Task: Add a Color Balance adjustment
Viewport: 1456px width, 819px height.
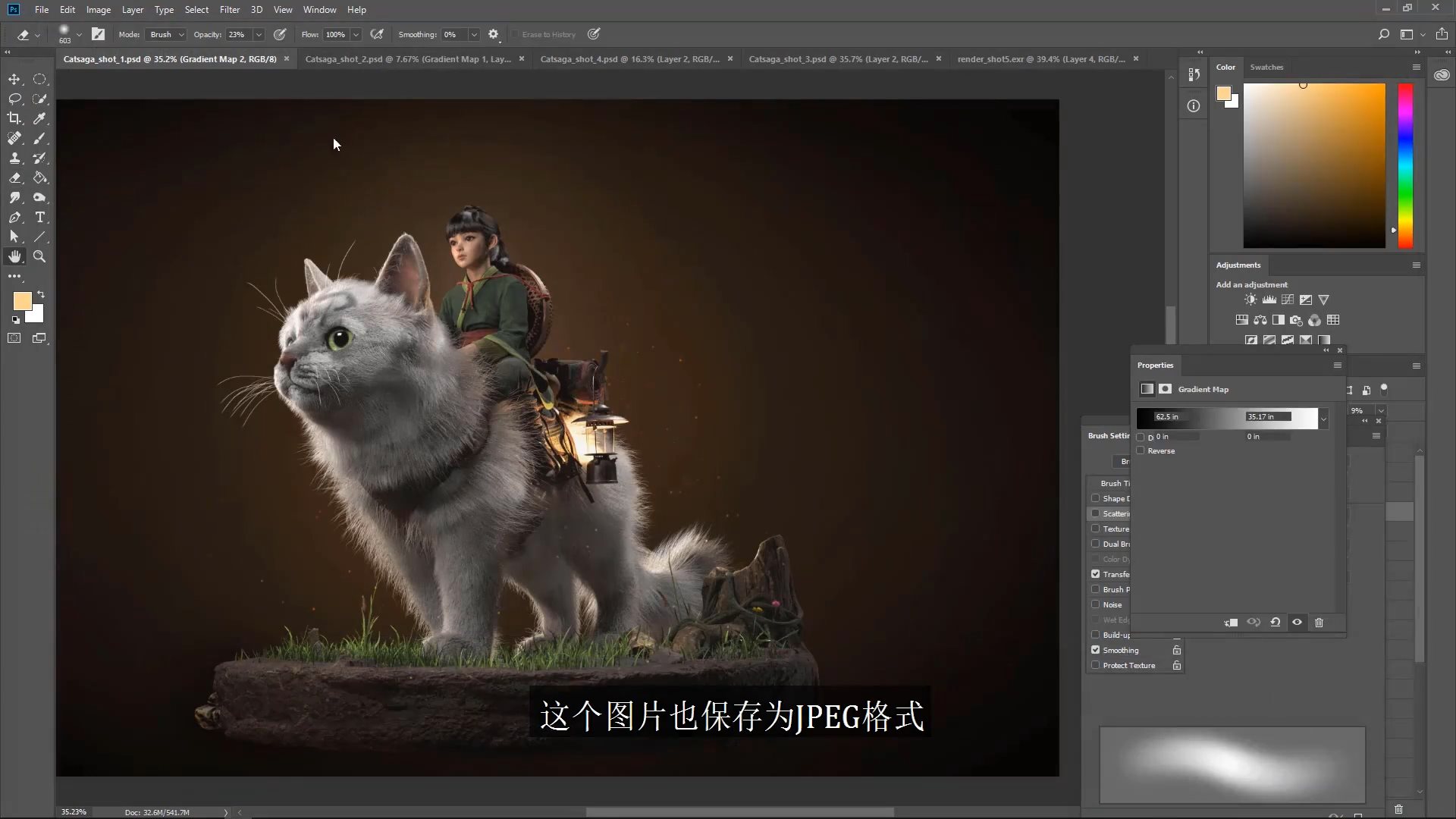Action: click(x=1260, y=320)
